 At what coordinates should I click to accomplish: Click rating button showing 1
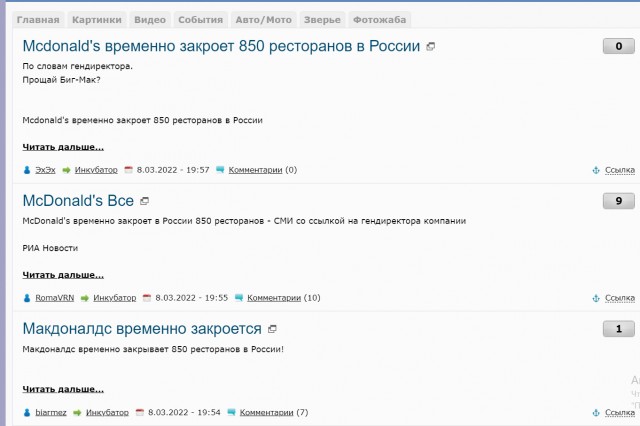pos(618,329)
